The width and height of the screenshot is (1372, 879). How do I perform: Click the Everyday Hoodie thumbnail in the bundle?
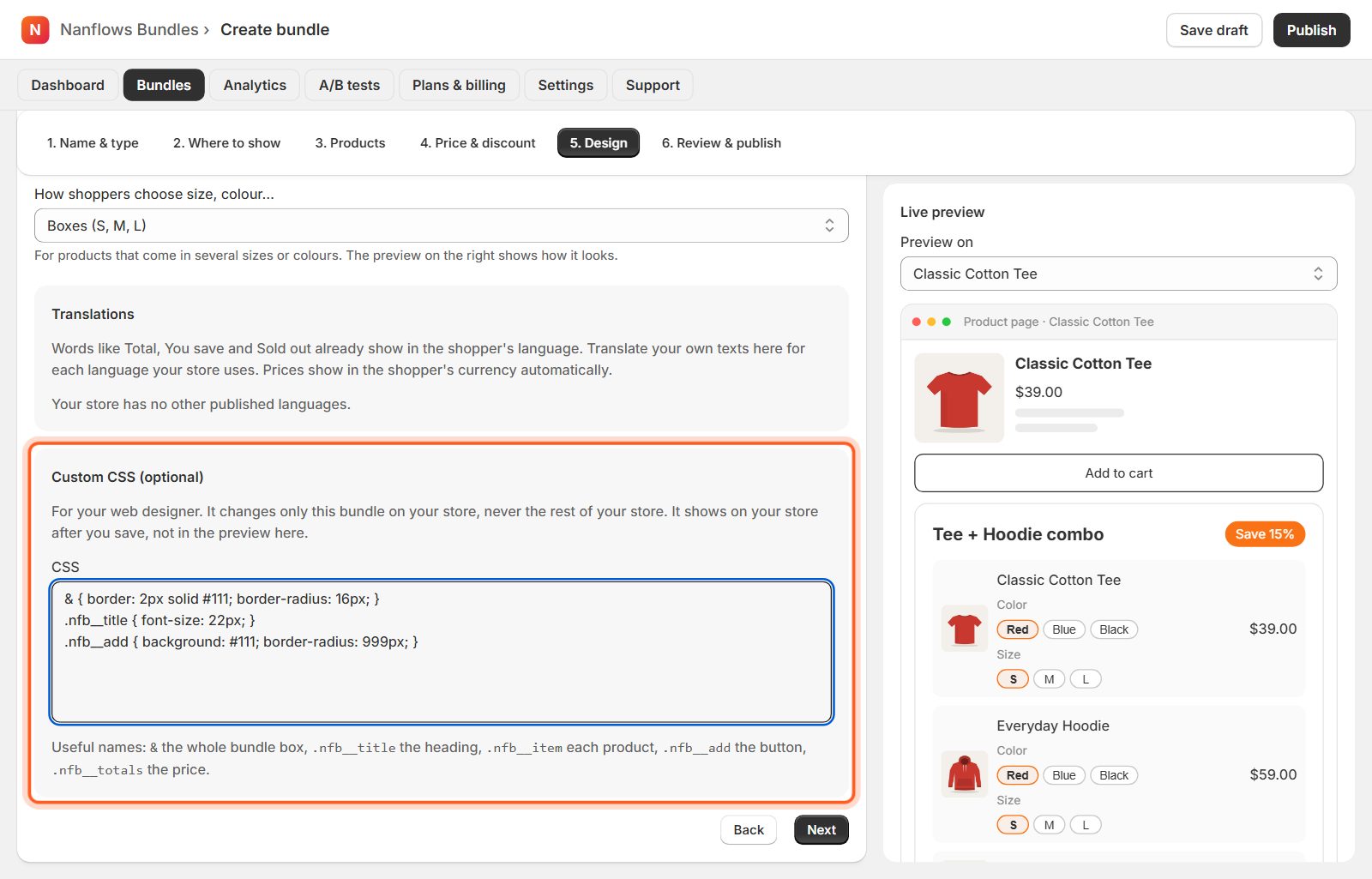click(x=965, y=774)
